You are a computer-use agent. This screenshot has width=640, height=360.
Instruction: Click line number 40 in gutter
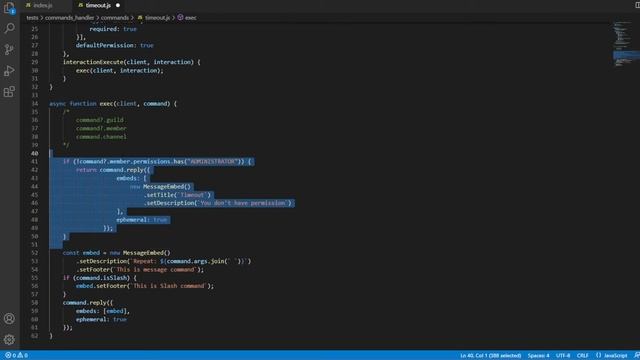(34, 153)
